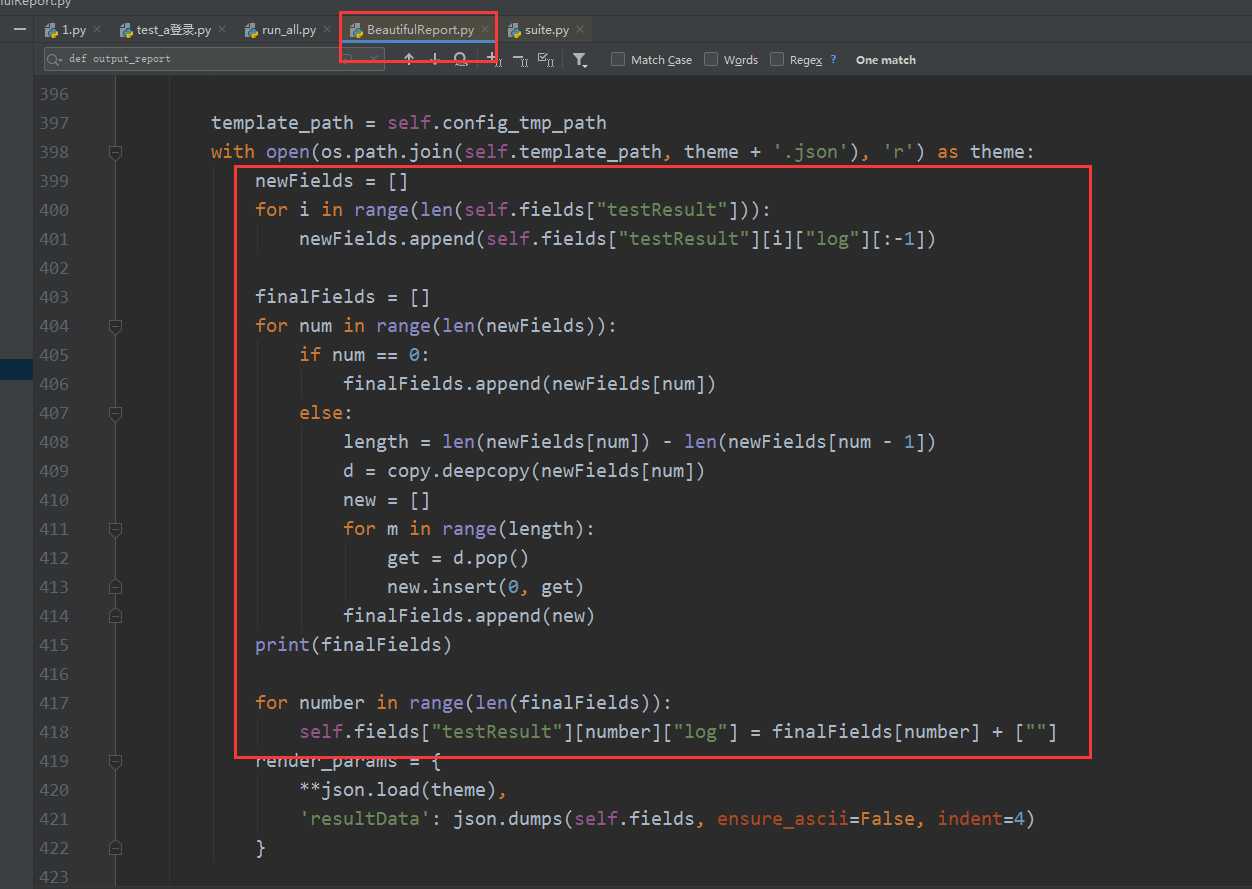
Task: Click the One match result label
Action: [x=885, y=60]
